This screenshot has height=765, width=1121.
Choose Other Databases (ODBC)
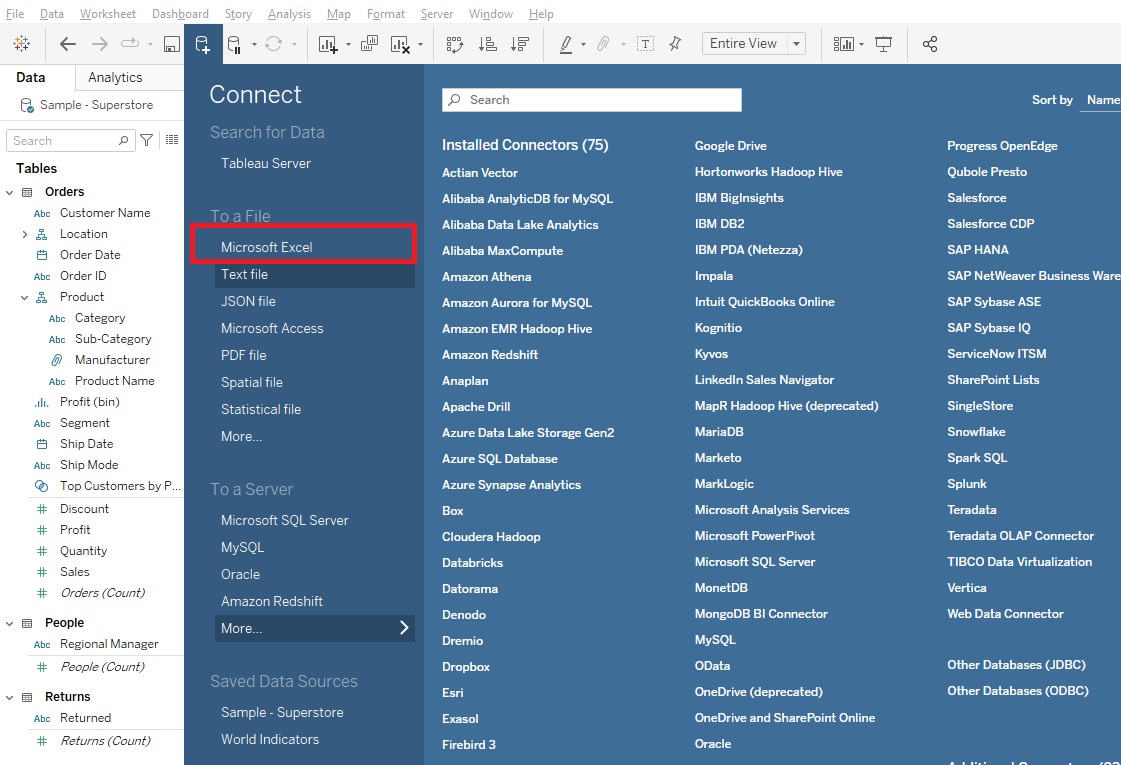pyautogui.click(x=1017, y=691)
